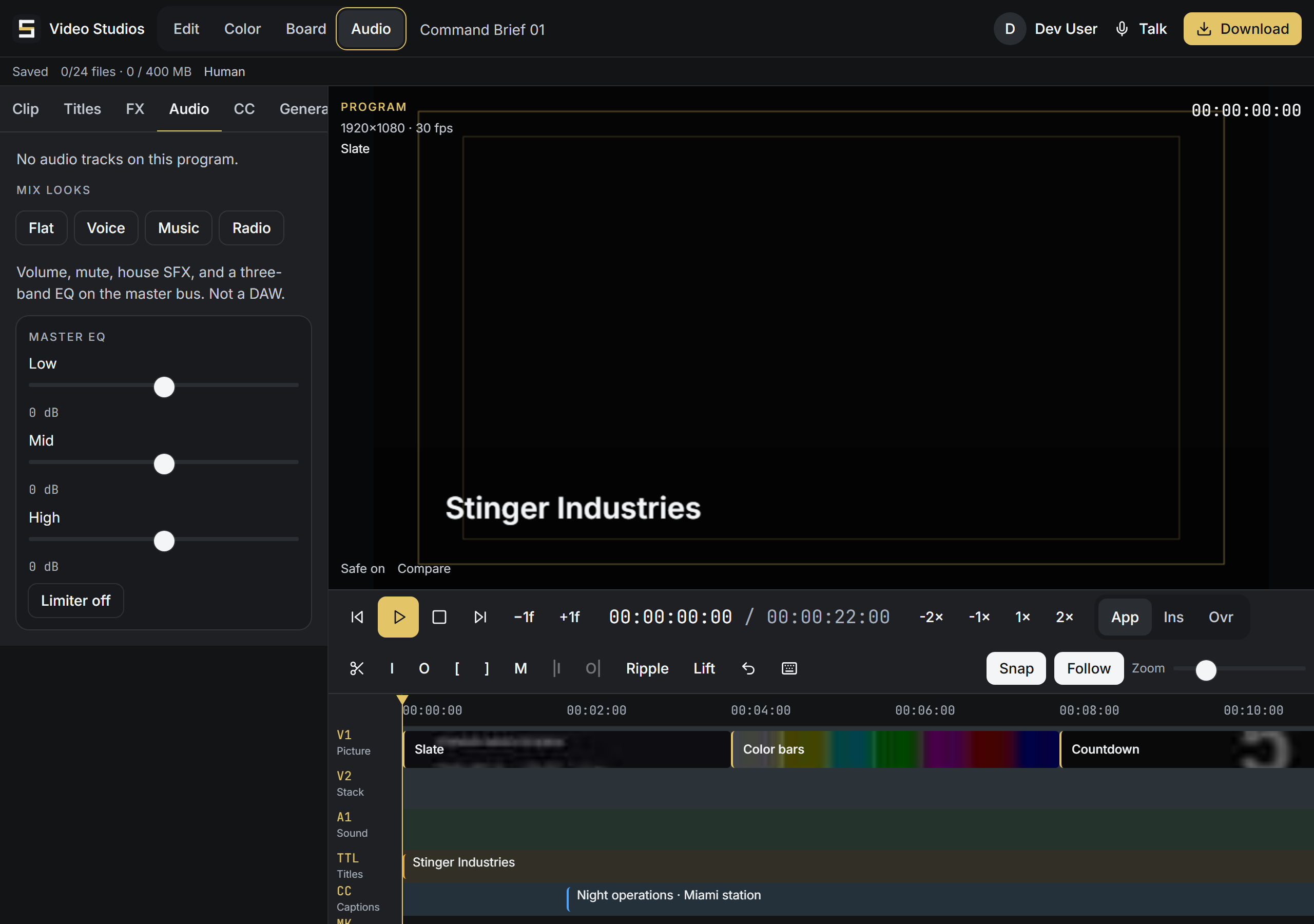Viewport: 1314px width, 924px height.
Task: Click the 00:04:00 ruler mark
Action: [761, 710]
